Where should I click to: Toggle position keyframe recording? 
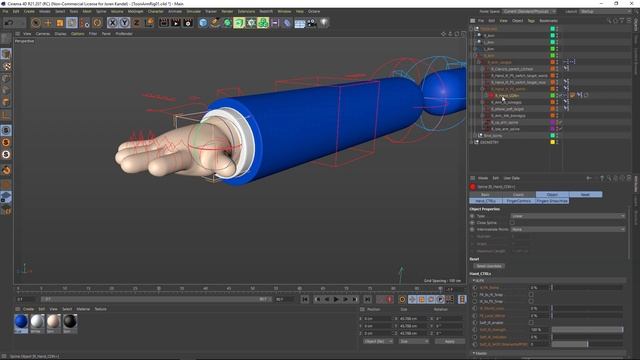coord(412,300)
